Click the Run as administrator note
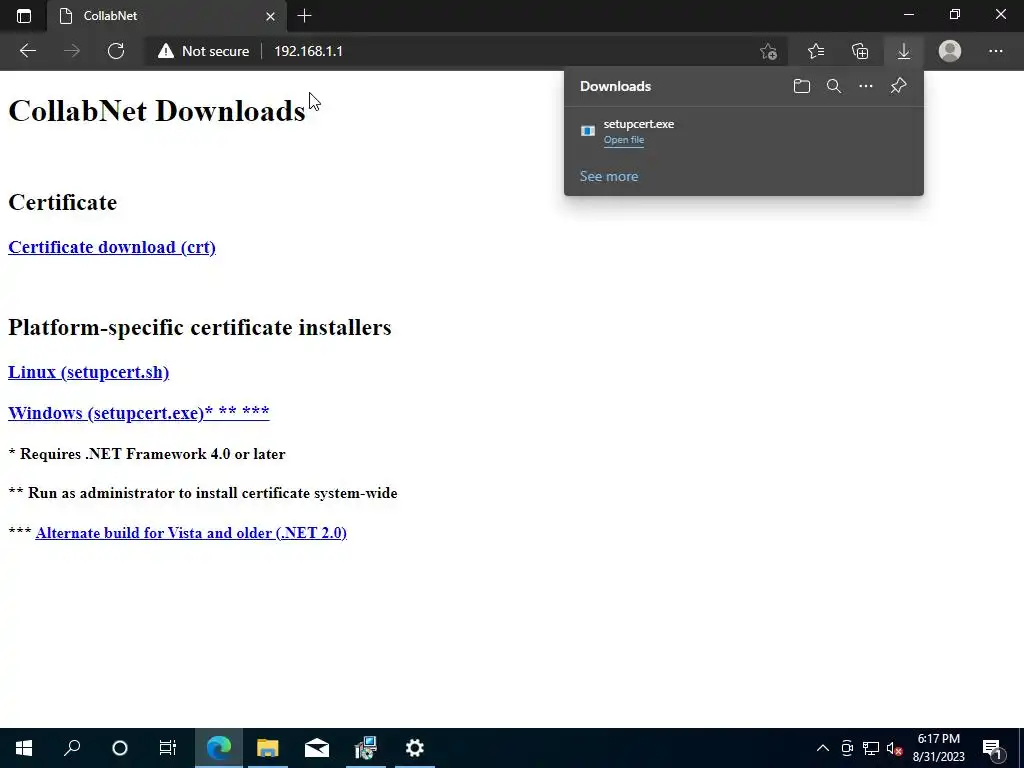Image resolution: width=1024 pixels, height=768 pixels. coord(202,493)
